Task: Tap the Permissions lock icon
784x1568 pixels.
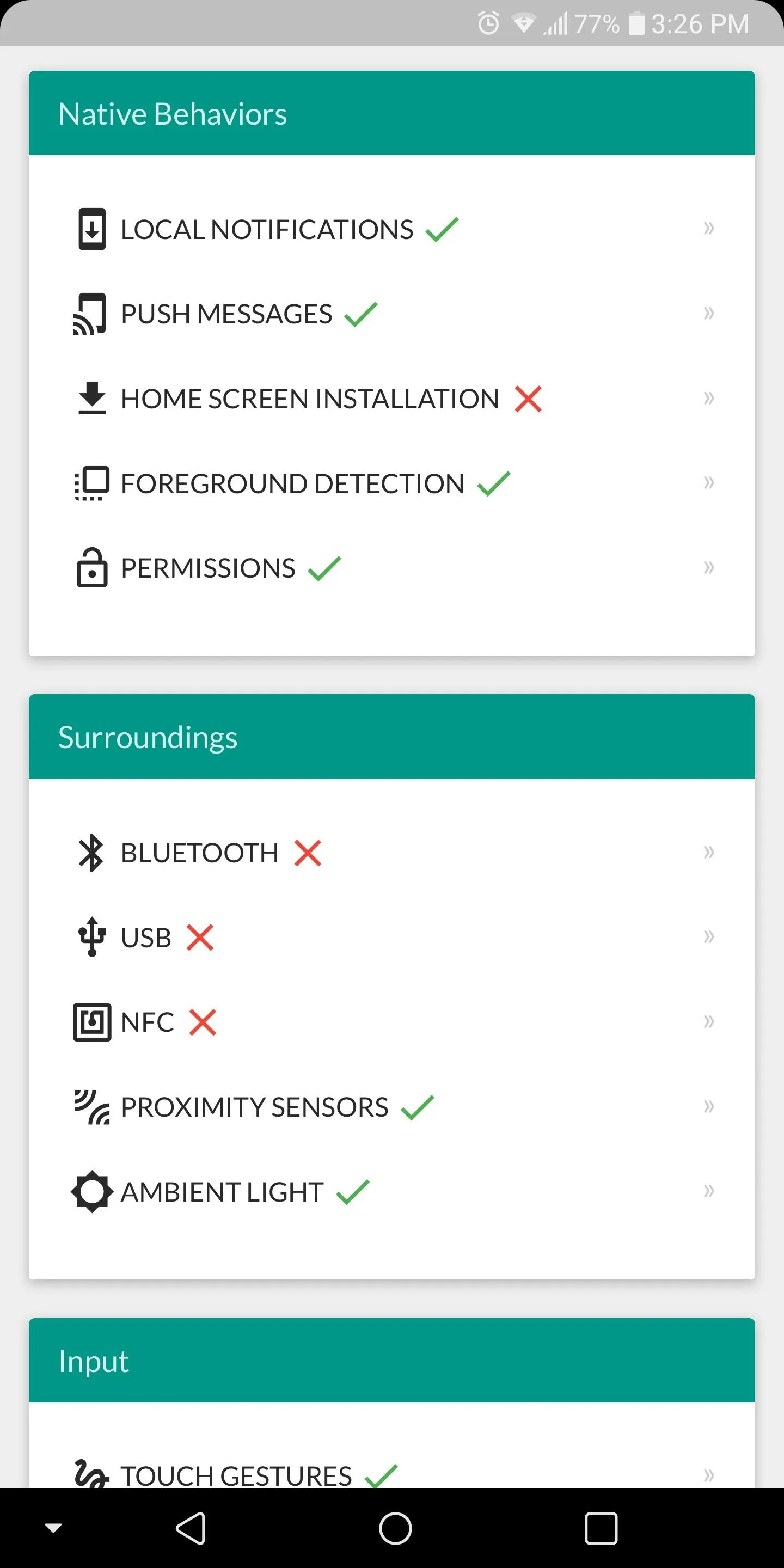Action: 92,567
